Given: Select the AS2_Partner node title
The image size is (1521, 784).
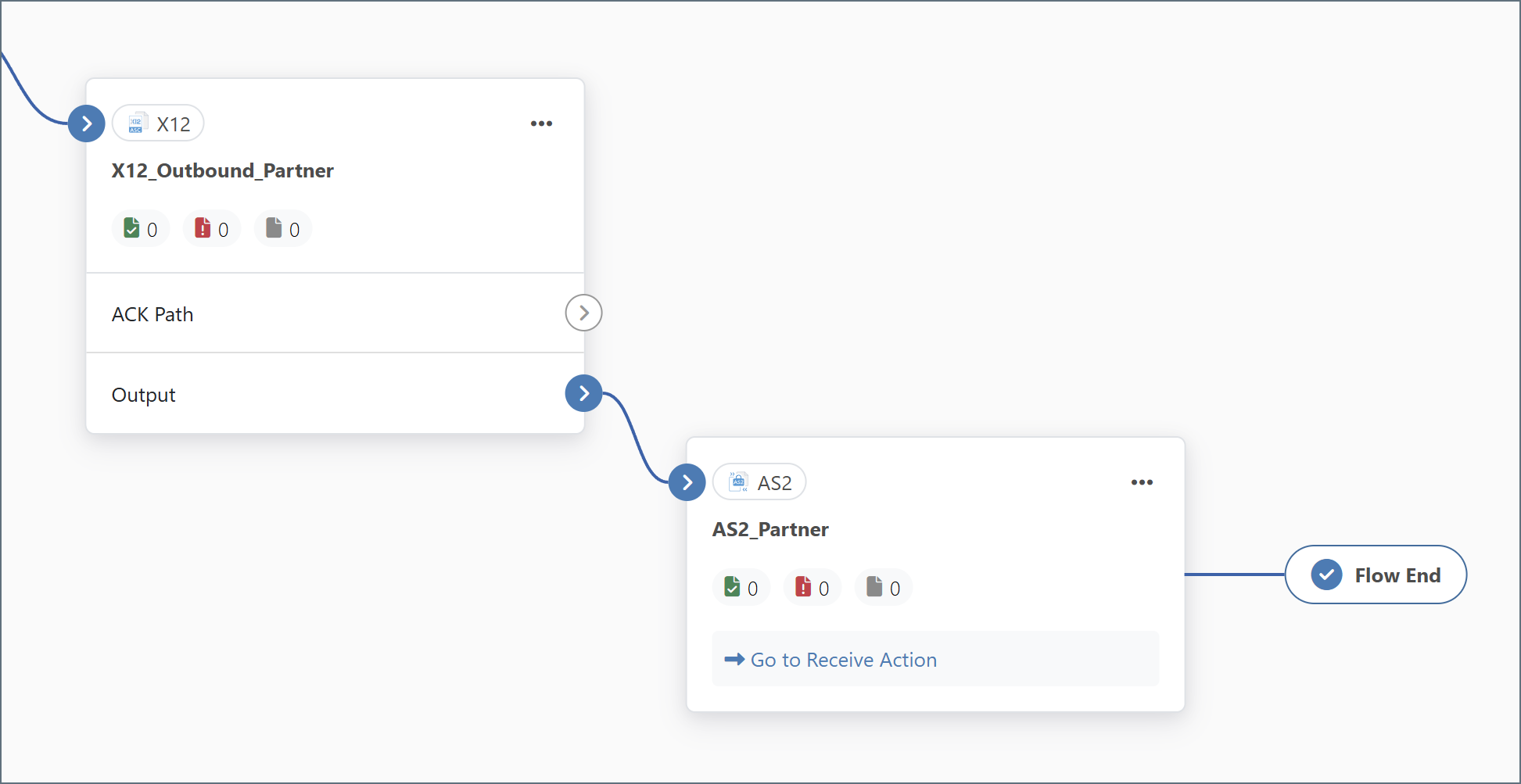Looking at the screenshot, I should point(770,529).
